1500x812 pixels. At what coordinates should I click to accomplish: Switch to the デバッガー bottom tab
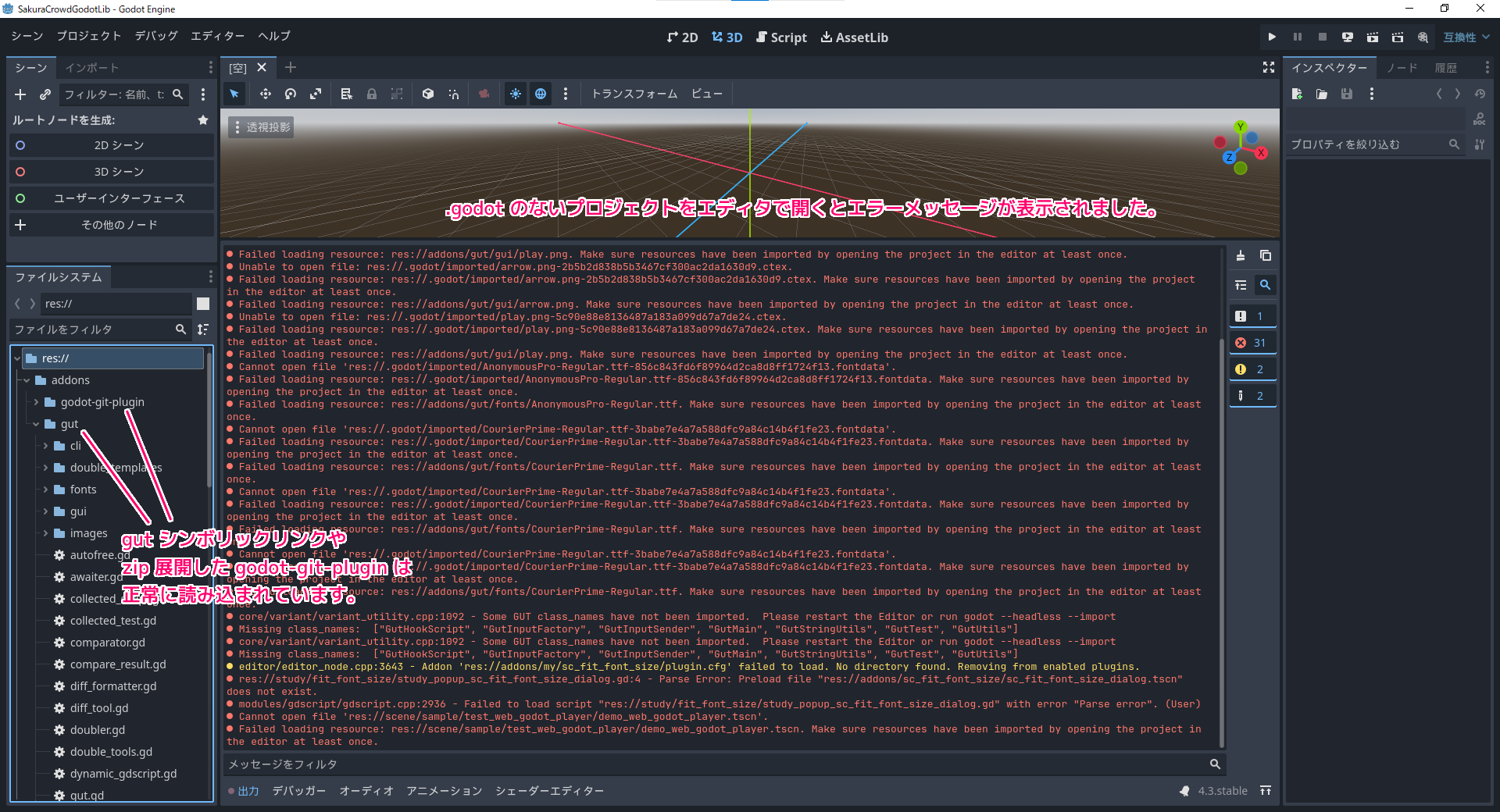point(298,791)
